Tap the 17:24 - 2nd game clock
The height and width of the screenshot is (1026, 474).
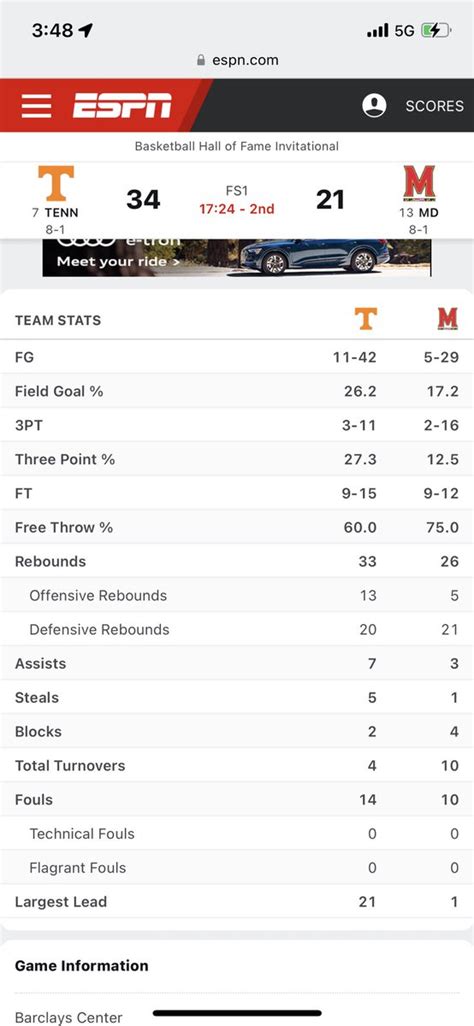point(237,209)
